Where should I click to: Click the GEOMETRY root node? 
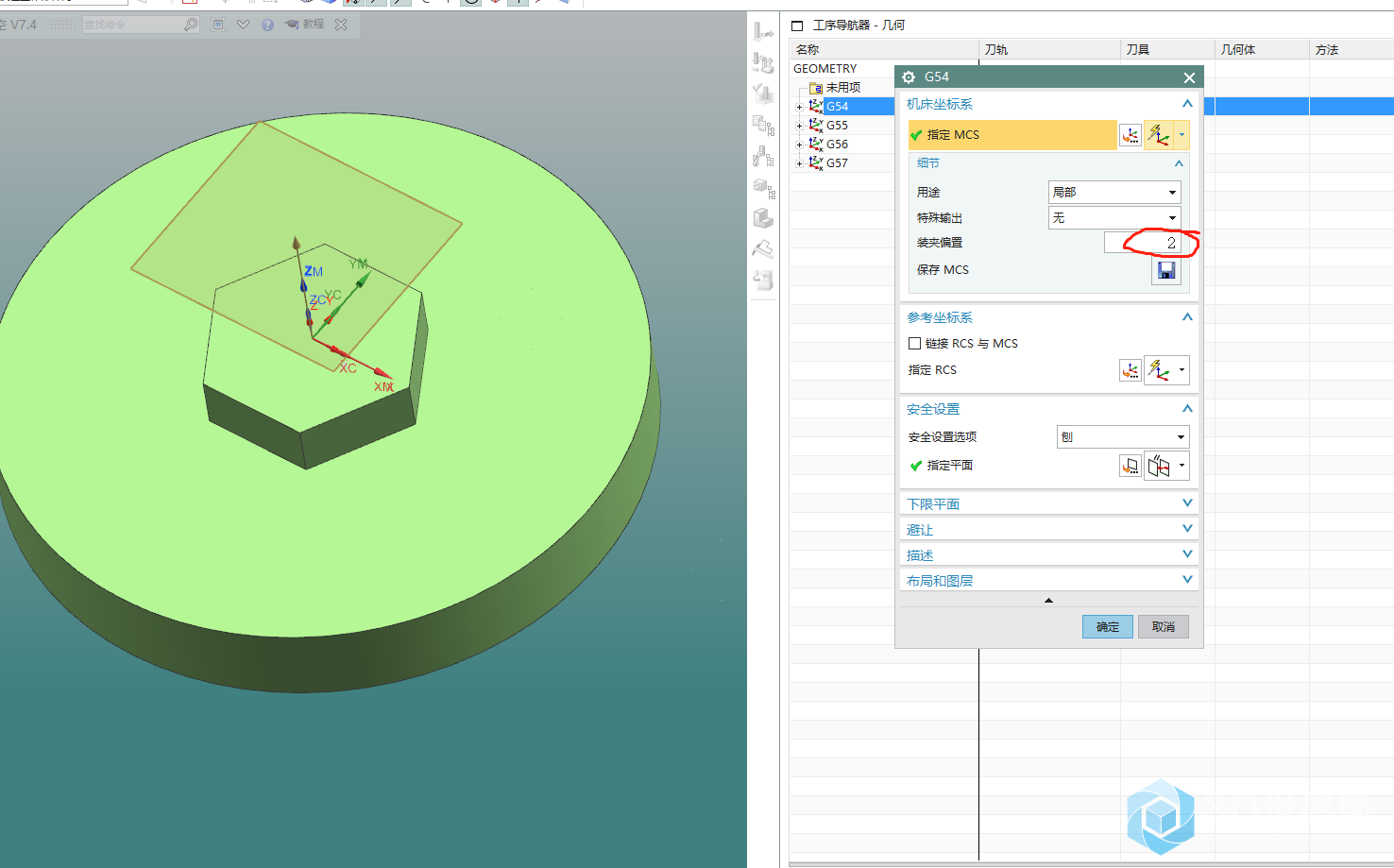point(825,69)
